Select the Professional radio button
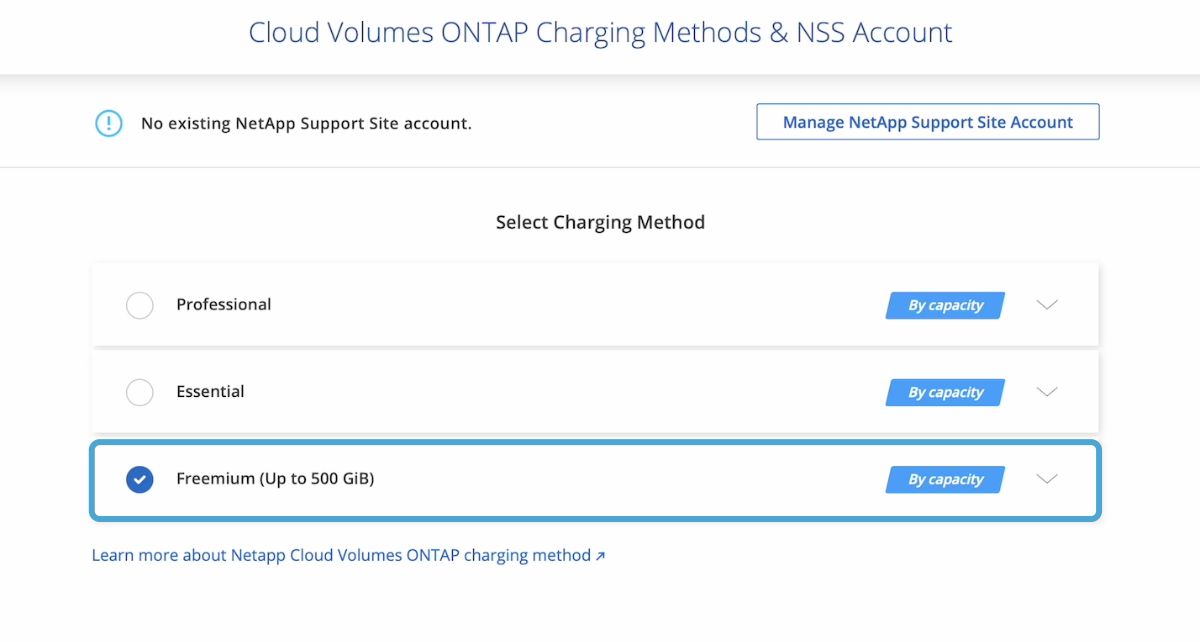Image resolution: width=1200 pixels, height=642 pixels. click(x=140, y=305)
